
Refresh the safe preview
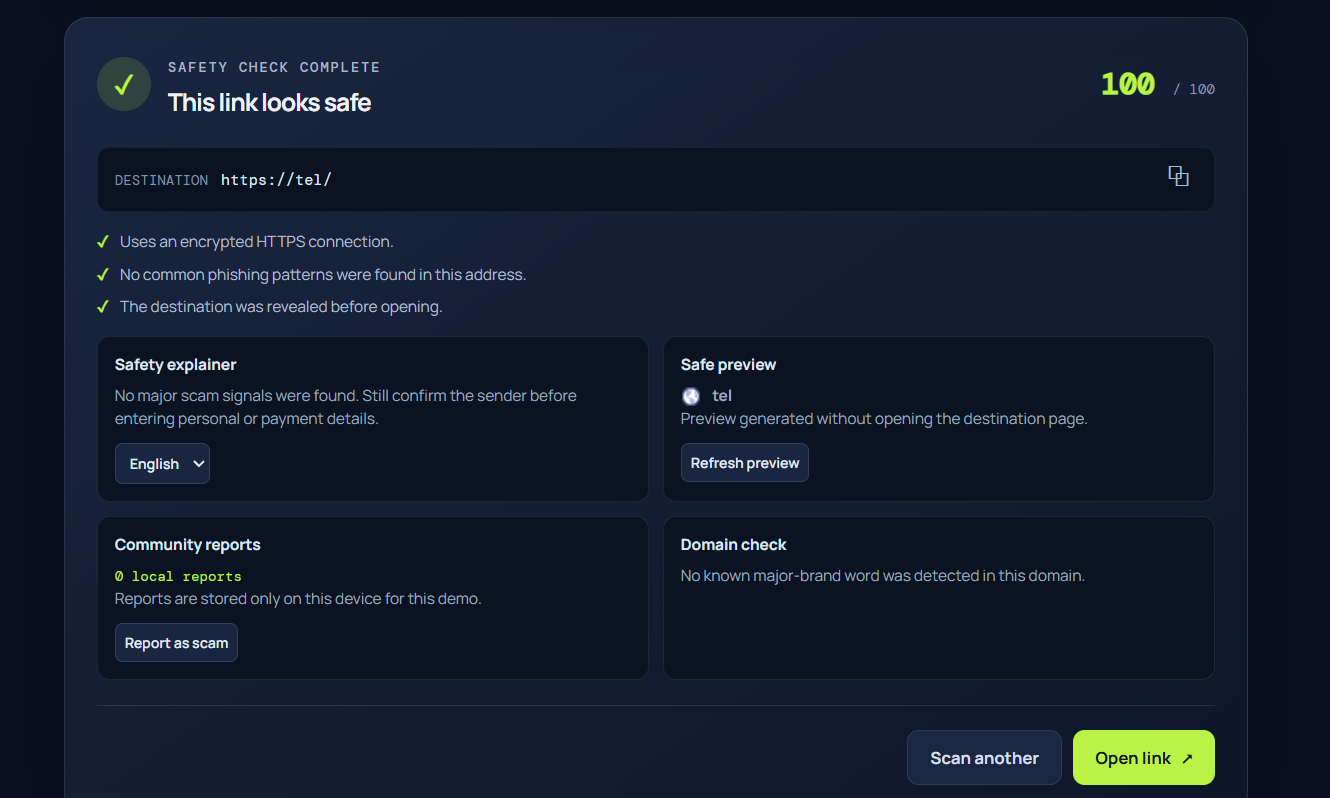click(x=745, y=463)
